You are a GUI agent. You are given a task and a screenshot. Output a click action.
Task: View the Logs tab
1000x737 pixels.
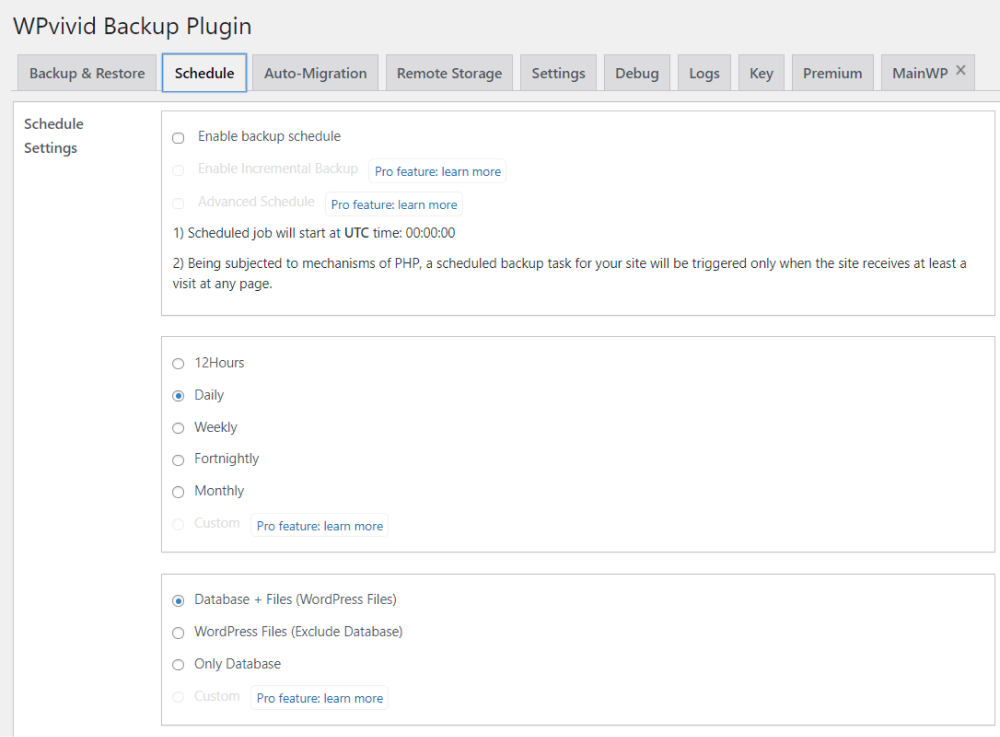pyautogui.click(x=704, y=73)
